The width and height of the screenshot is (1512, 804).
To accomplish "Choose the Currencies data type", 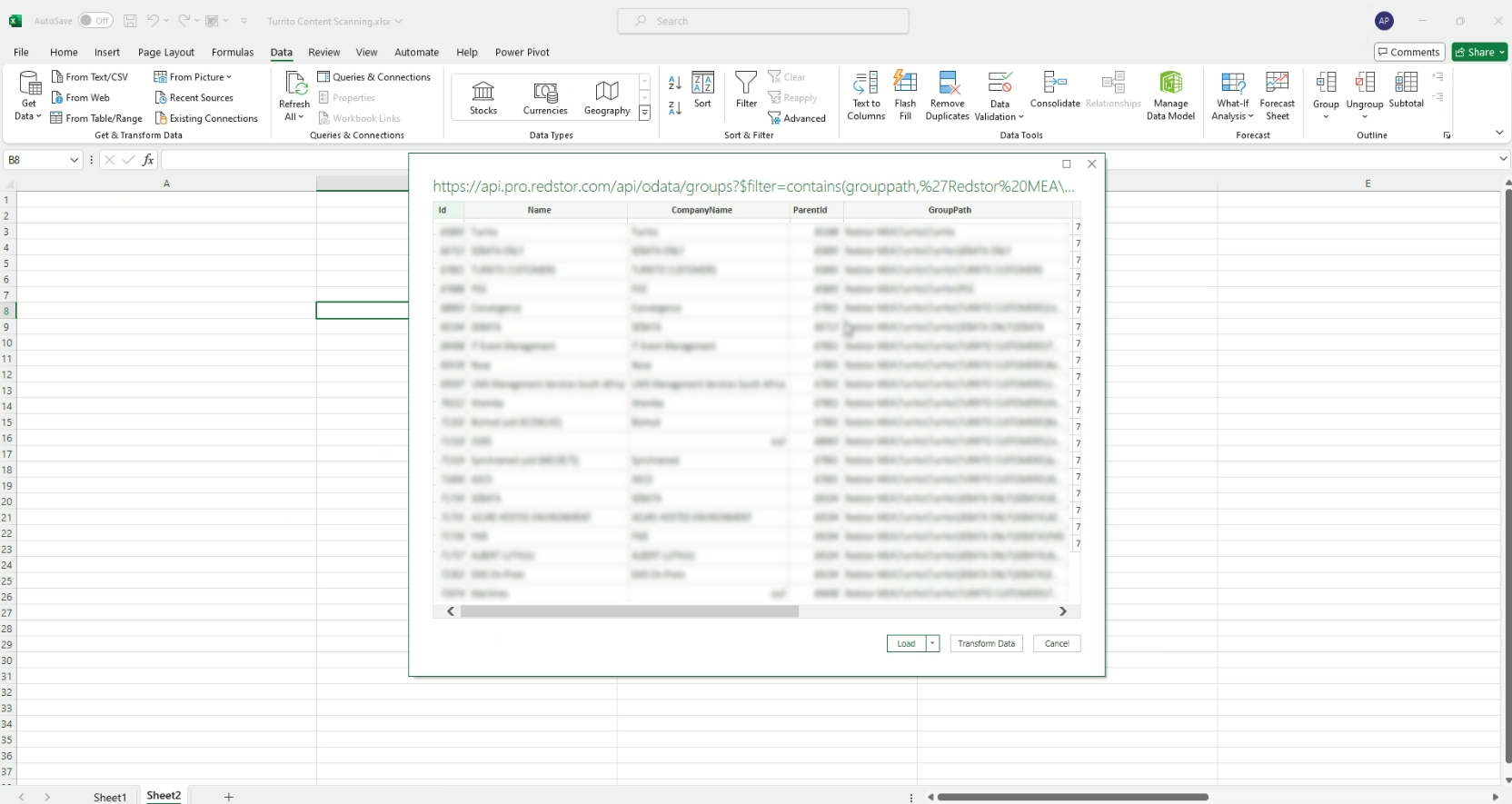I will pos(545,97).
